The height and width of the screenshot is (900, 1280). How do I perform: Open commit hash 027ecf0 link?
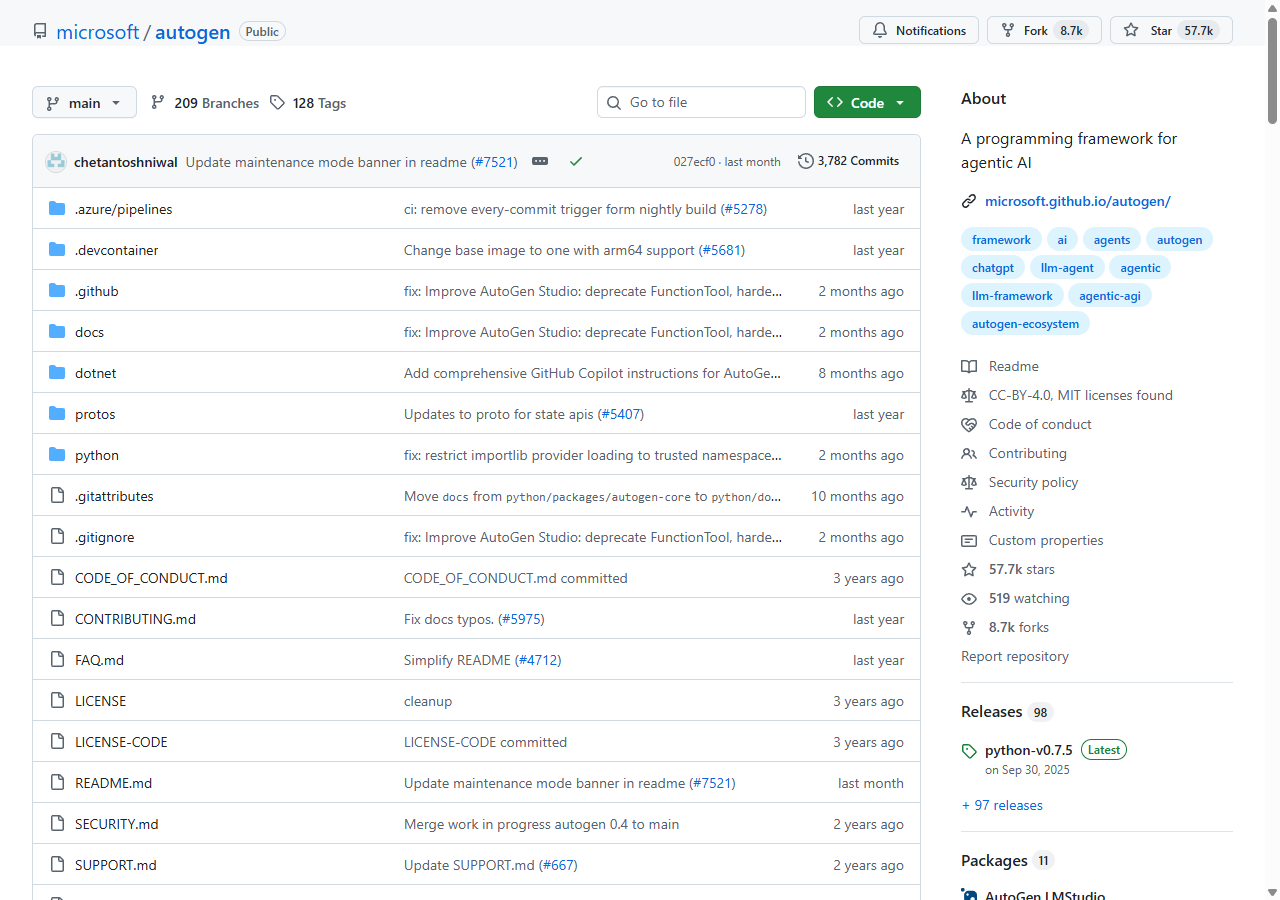694,161
